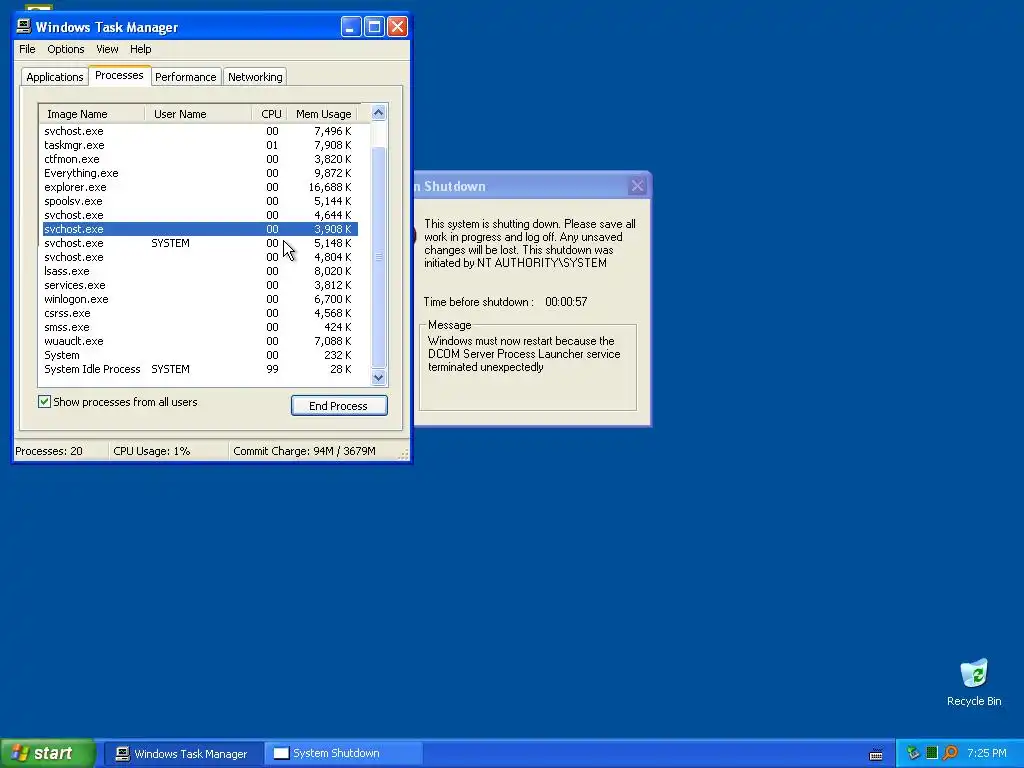Sort by the Image Name column

pyautogui.click(x=91, y=114)
